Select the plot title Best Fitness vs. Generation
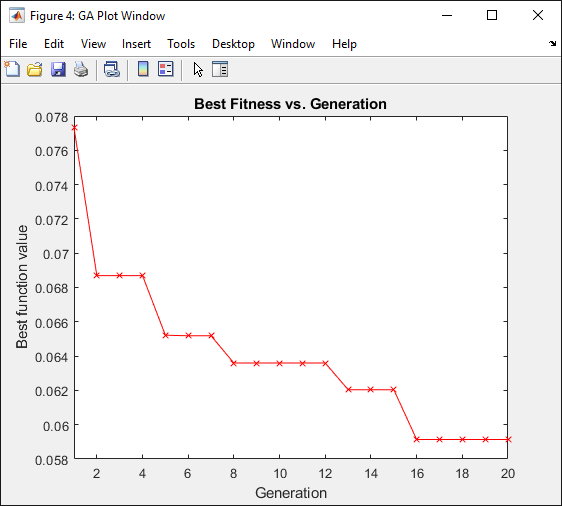This screenshot has height=506, width=562. tap(290, 104)
